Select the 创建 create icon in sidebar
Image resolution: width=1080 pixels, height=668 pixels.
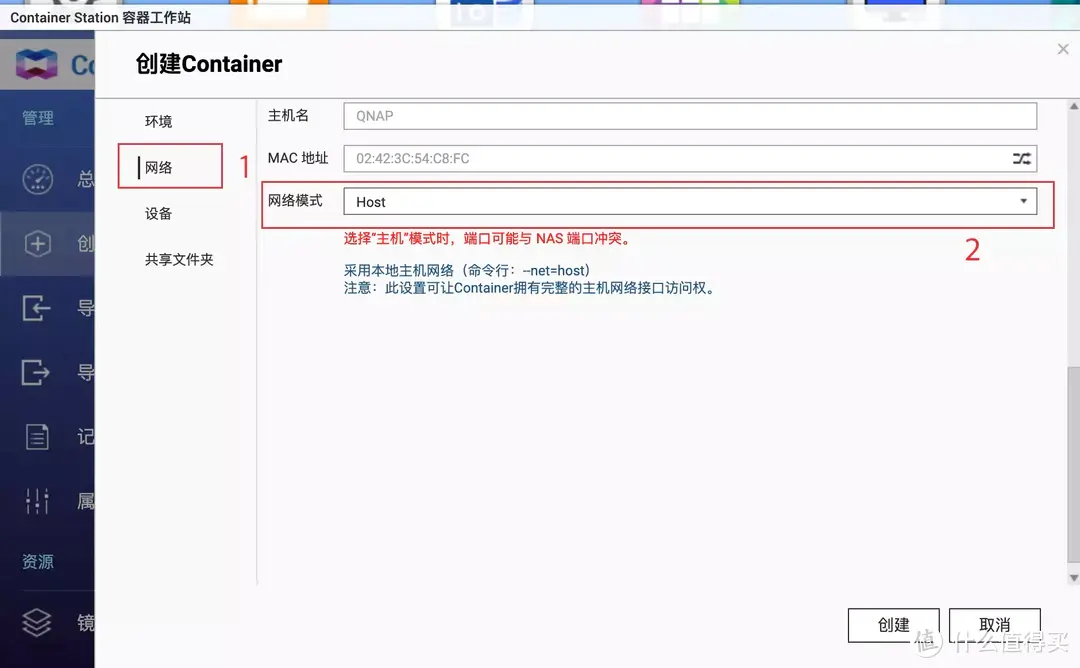(x=36, y=243)
